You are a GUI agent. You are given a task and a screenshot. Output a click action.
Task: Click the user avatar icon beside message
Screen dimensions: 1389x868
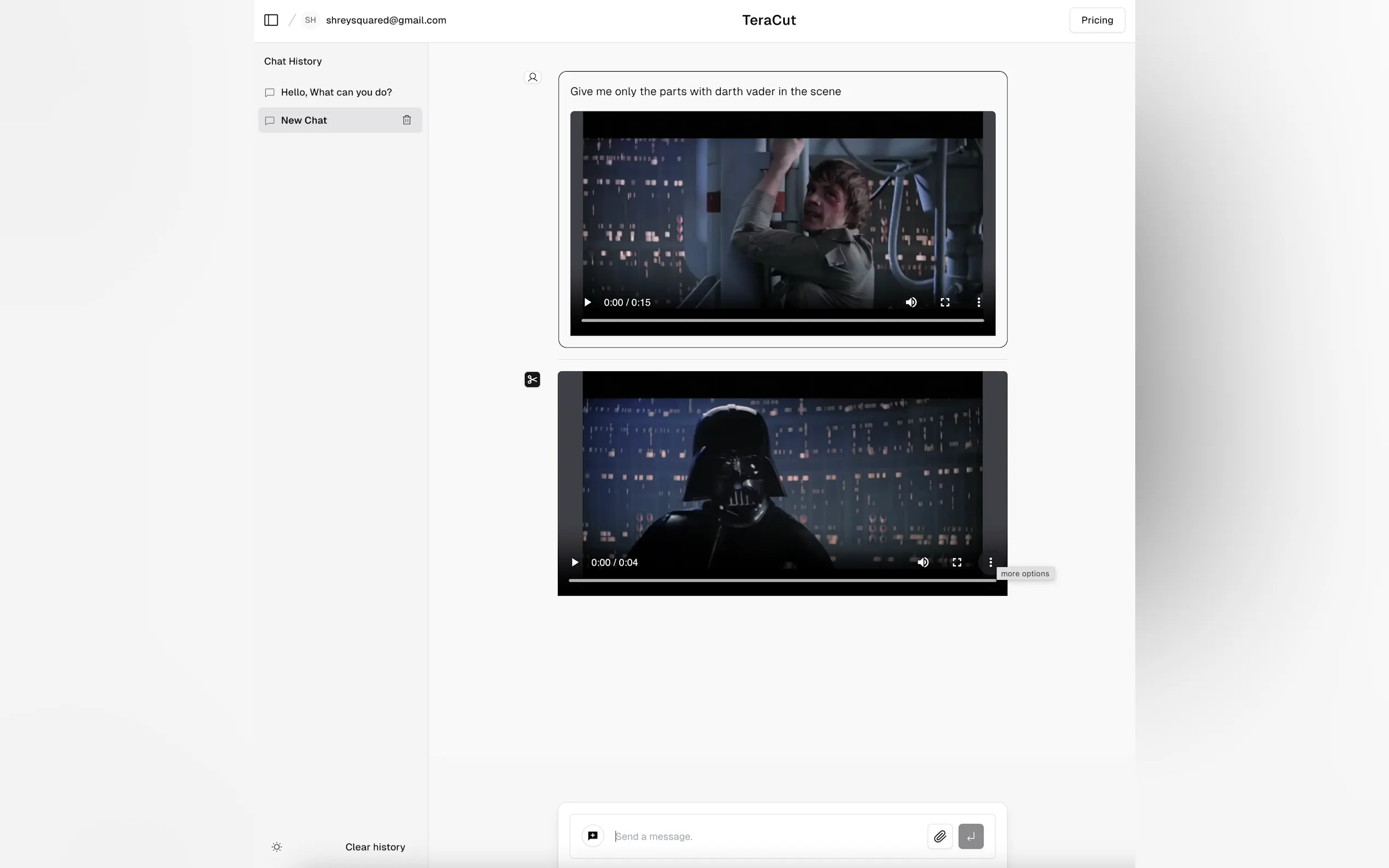(x=532, y=77)
